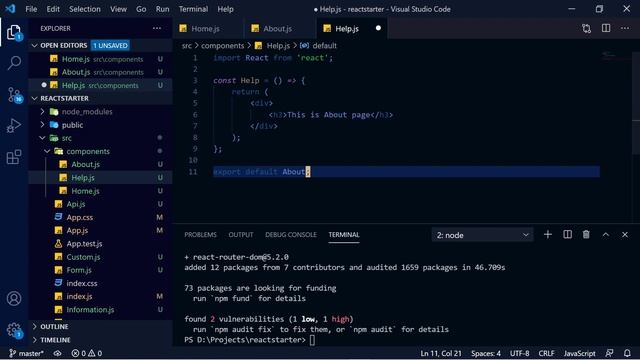The image size is (640, 360).
Task: Open the Extensions view
Action: click(x=14, y=157)
